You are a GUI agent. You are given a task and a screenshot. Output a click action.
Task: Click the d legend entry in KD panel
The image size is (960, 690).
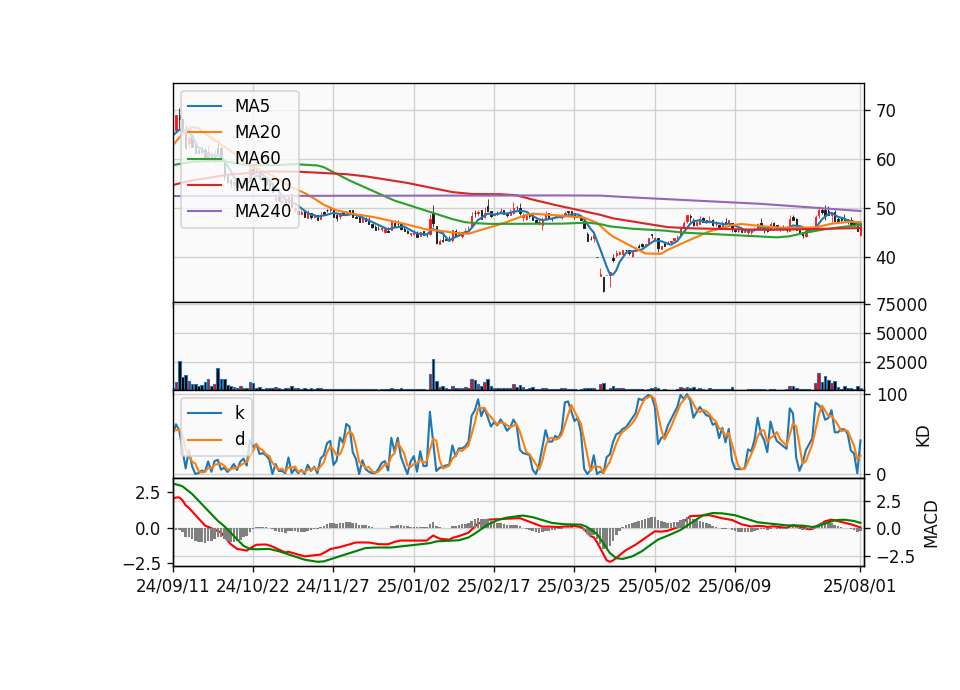click(239, 439)
